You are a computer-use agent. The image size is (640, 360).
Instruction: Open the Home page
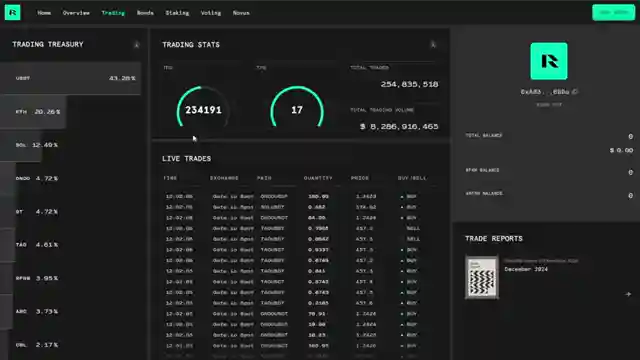click(44, 13)
